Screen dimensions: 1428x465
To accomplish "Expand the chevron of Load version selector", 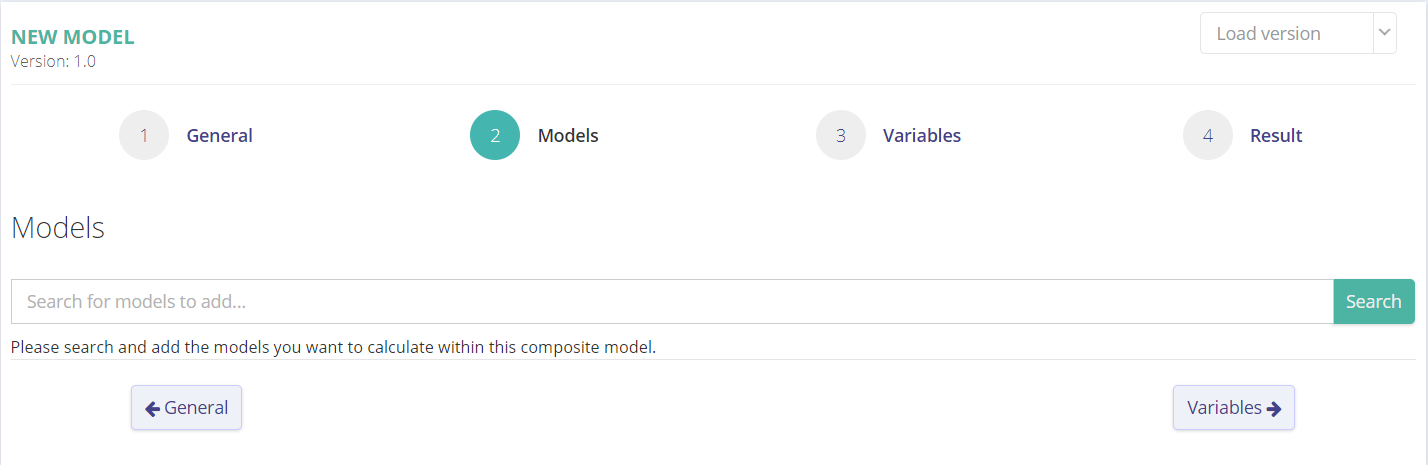I will [x=1384, y=33].
